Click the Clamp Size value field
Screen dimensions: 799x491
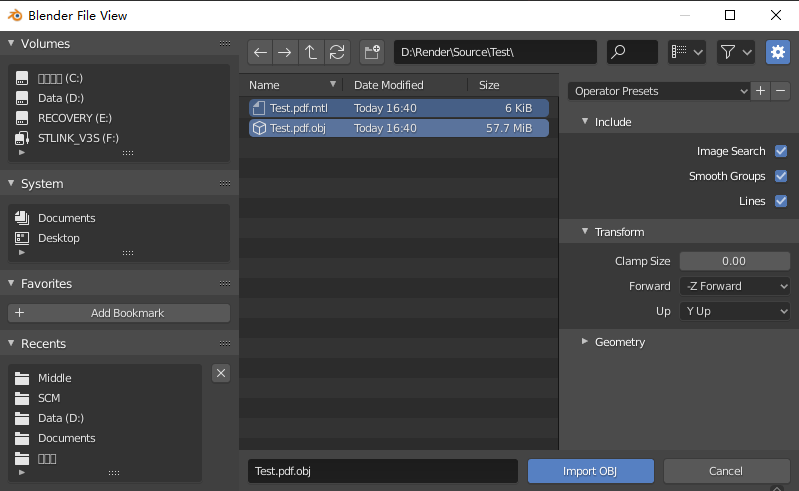[x=734, y=261]
